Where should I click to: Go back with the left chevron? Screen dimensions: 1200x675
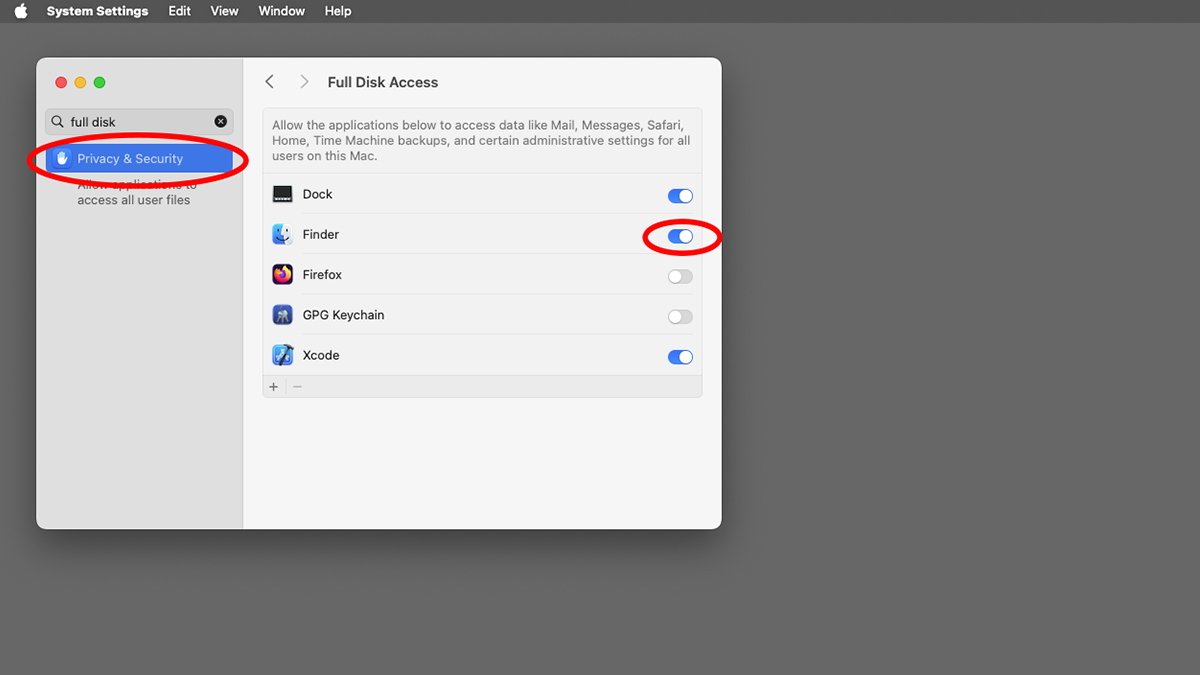tap(270, 82)
